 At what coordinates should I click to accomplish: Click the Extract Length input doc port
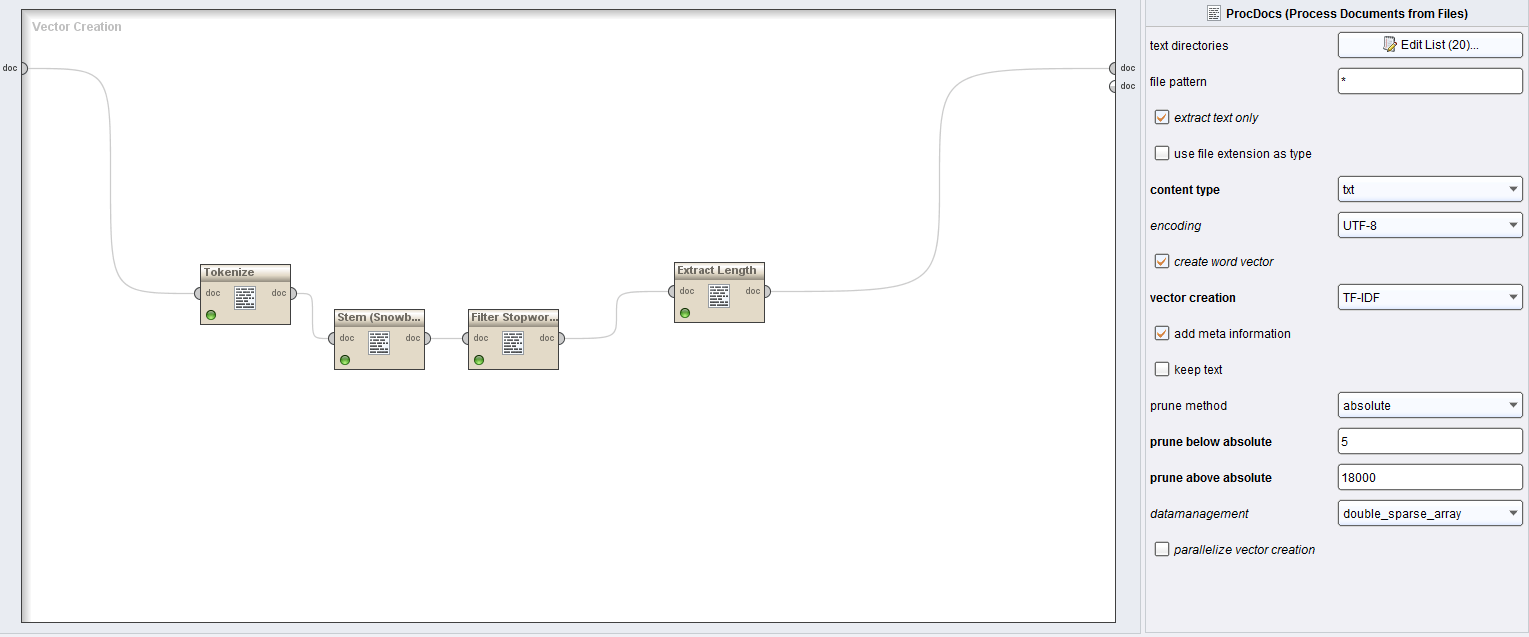[x=670, y=292]
